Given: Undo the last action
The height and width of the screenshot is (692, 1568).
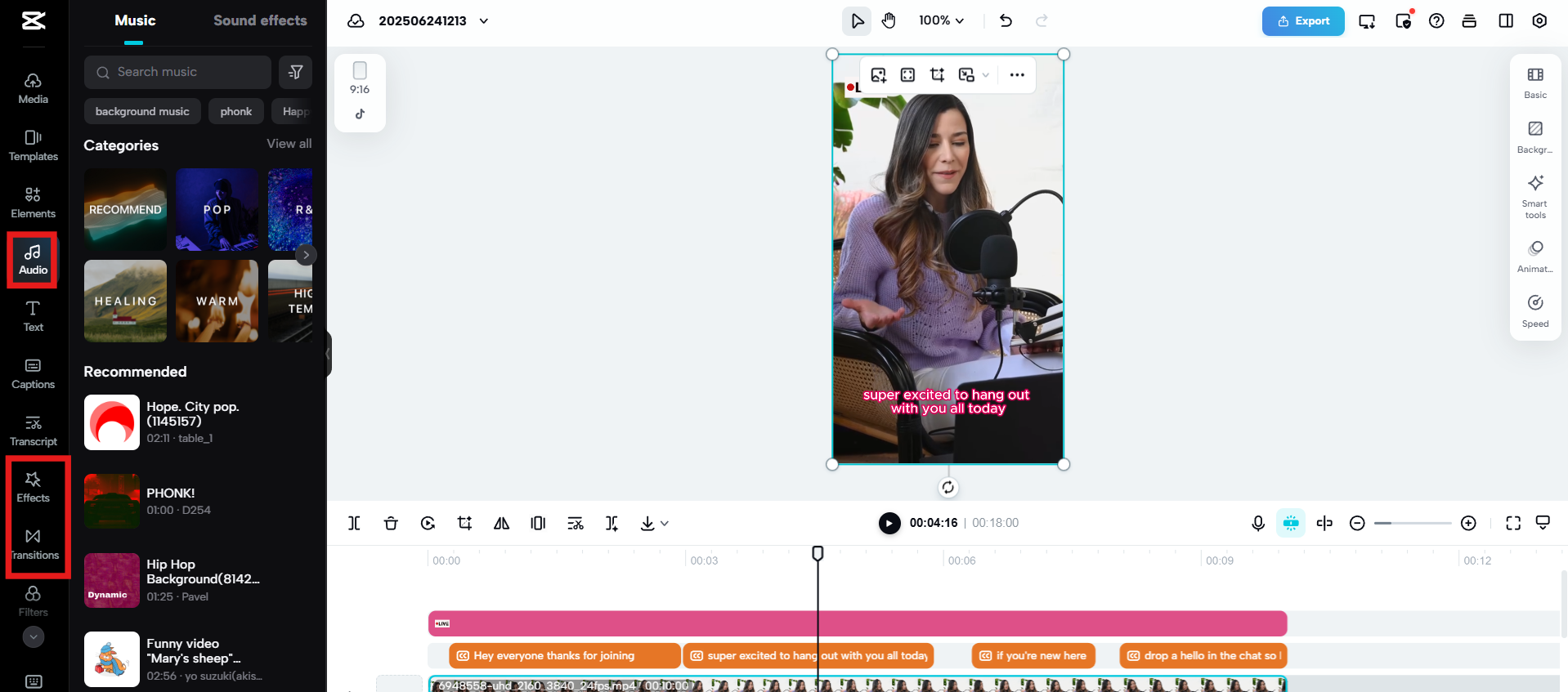Looking at the screenshot, I should [1006, 20].
